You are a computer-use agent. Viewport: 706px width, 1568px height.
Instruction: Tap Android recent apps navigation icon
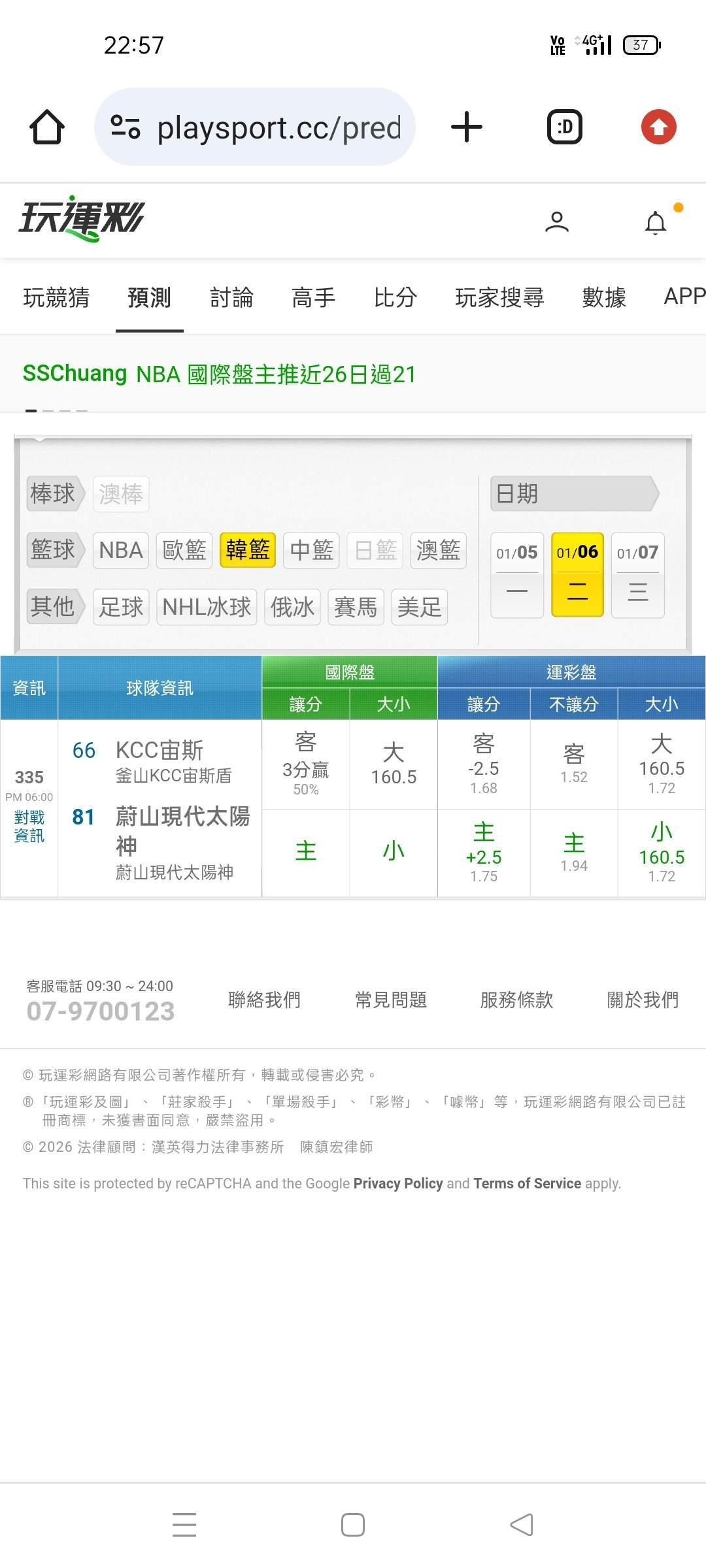(x=184, y=1524)
